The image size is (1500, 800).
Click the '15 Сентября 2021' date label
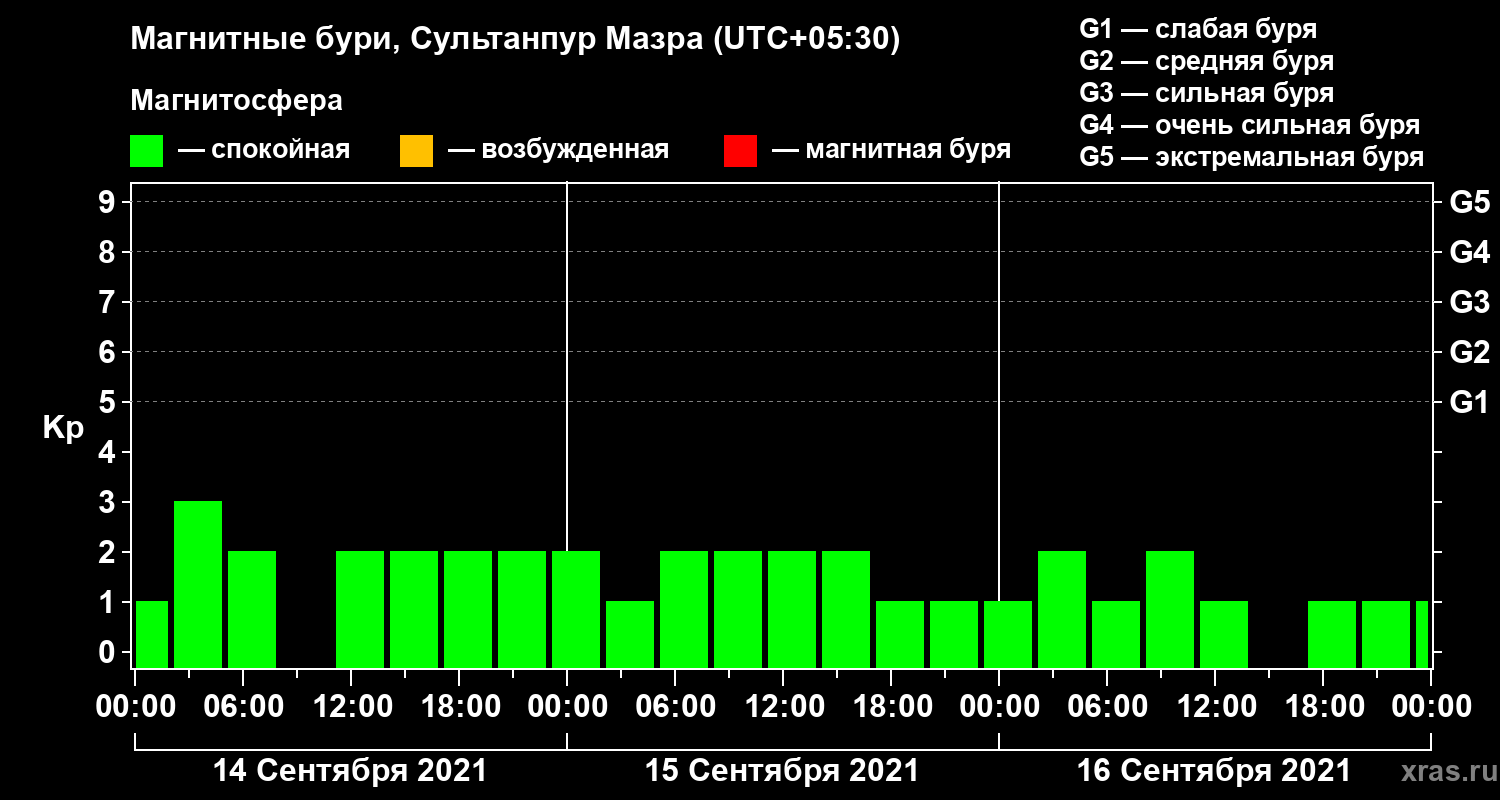click(782, 771)
